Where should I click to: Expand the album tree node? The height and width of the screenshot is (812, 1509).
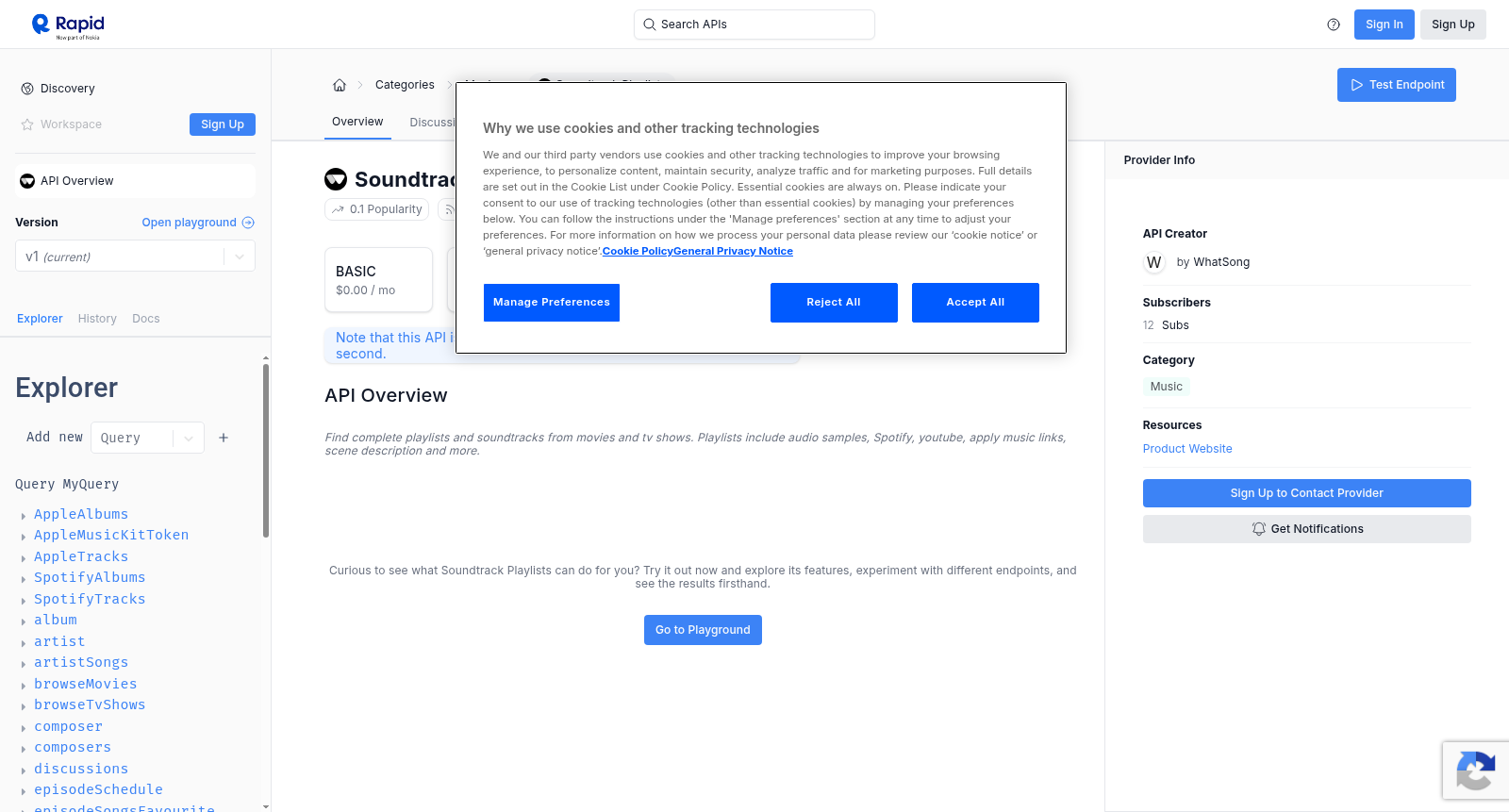point(24,621)
